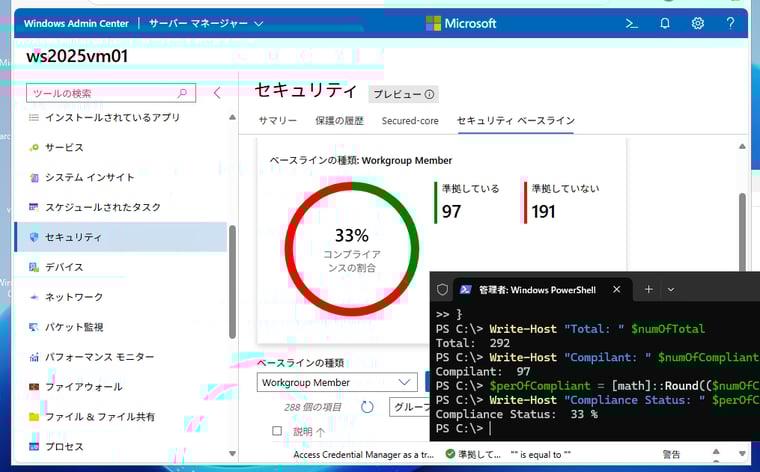Viewport: 760px width, 472px height.
Task: Click the システム インサイト icon
Action: [x=33, y=177]
